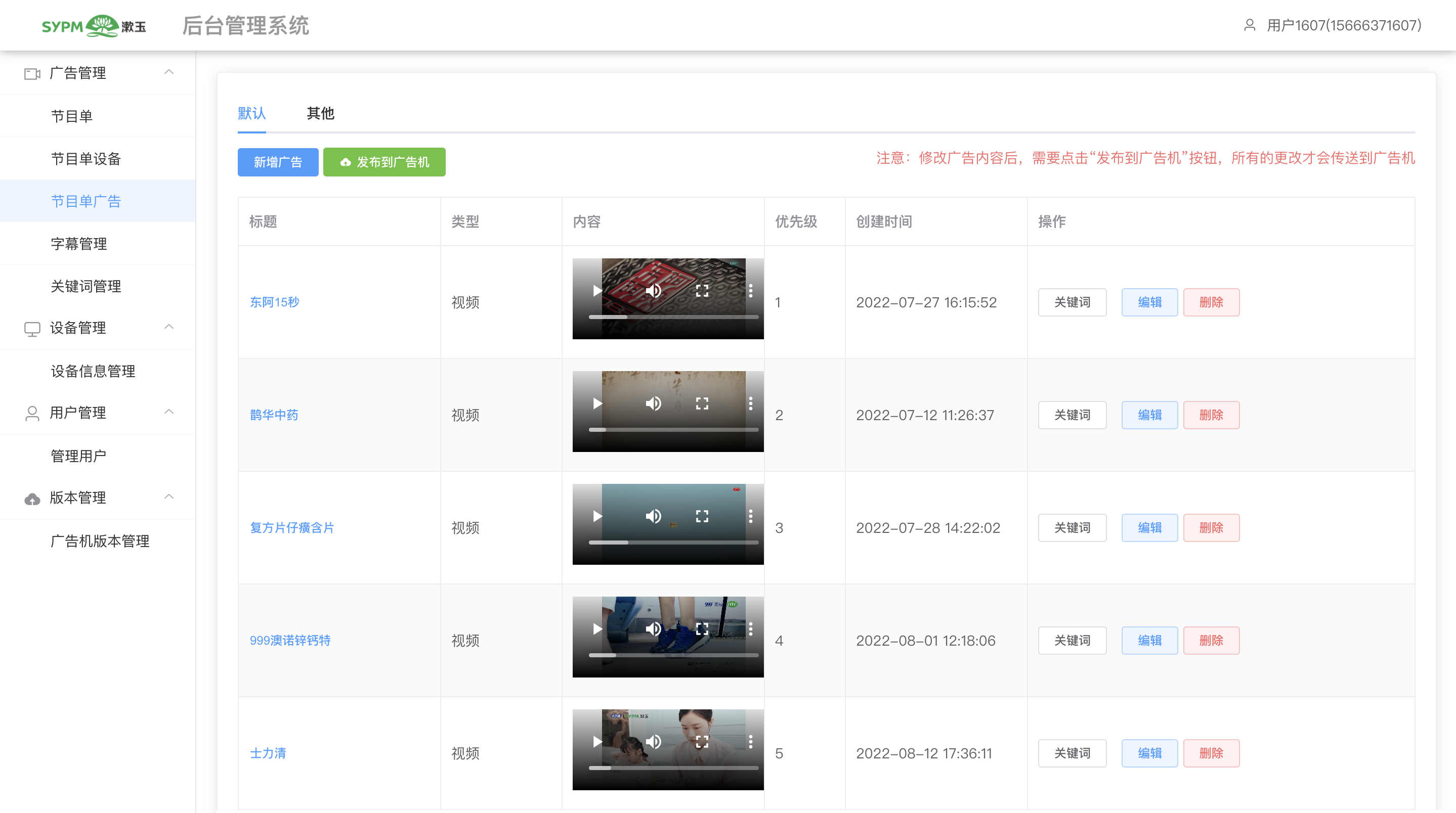Play the 鹊华中药 video

point(597,403)
